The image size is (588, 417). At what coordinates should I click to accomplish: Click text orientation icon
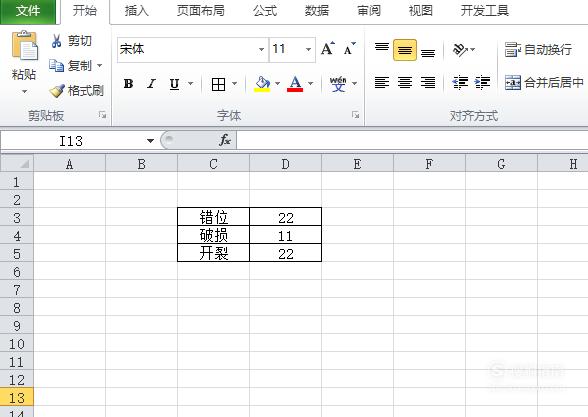coord(460,50)
